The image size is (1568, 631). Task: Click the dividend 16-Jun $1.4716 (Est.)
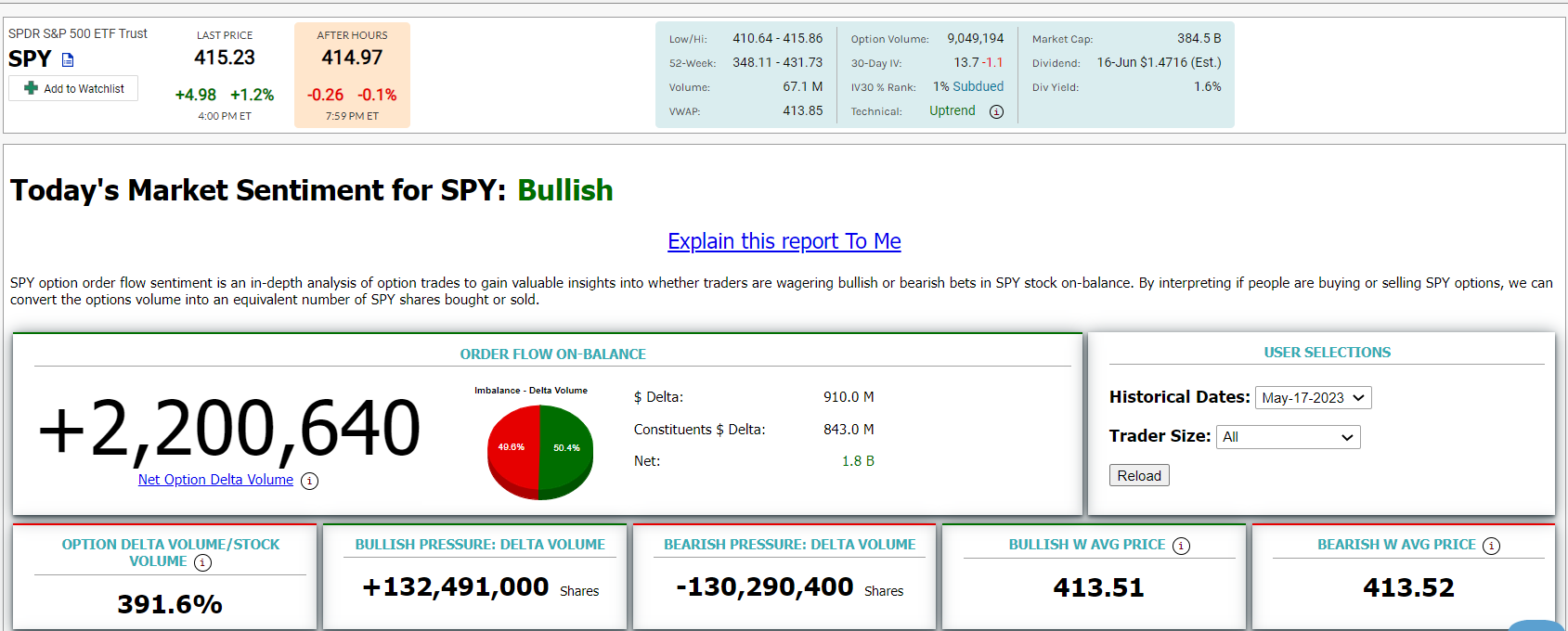point(1160,62)
